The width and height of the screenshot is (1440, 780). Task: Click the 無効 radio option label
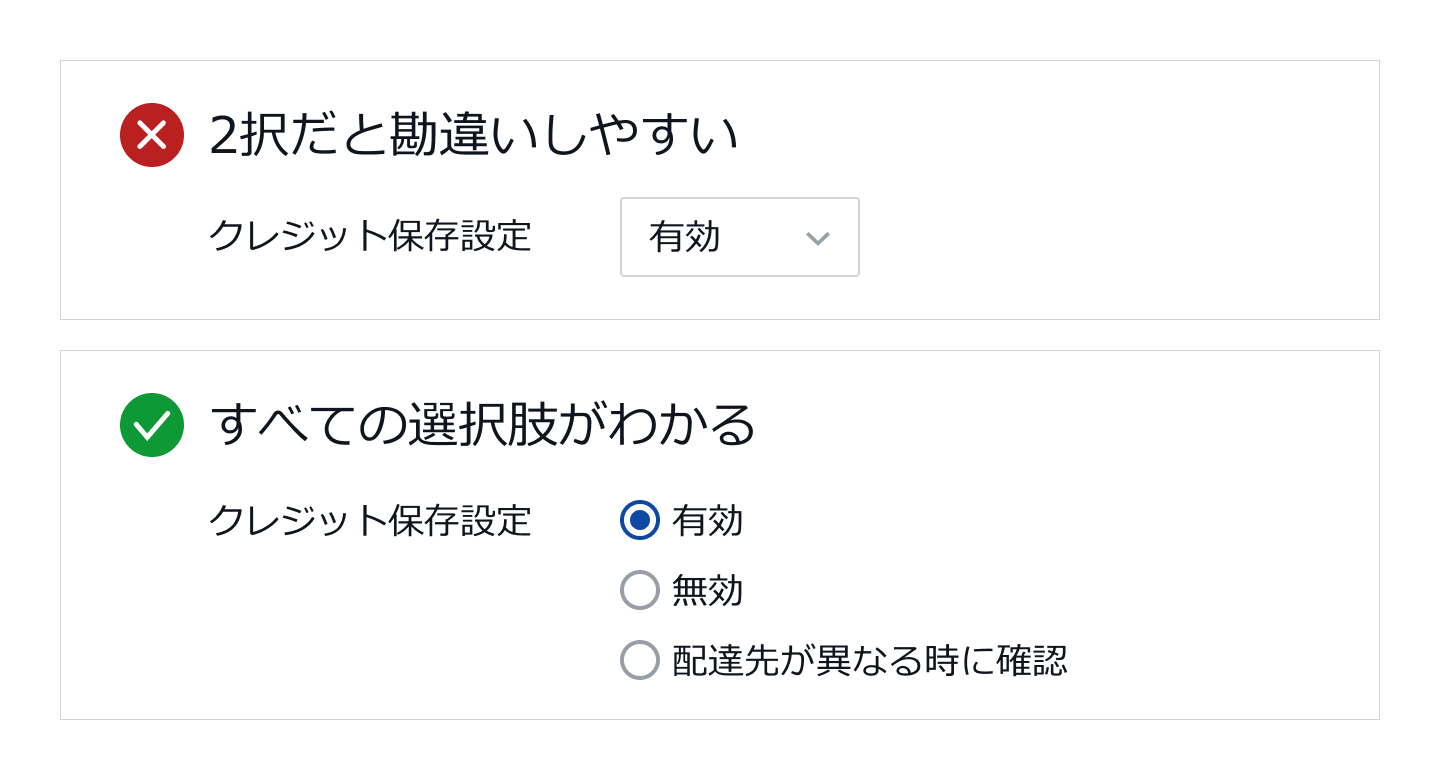708,590
